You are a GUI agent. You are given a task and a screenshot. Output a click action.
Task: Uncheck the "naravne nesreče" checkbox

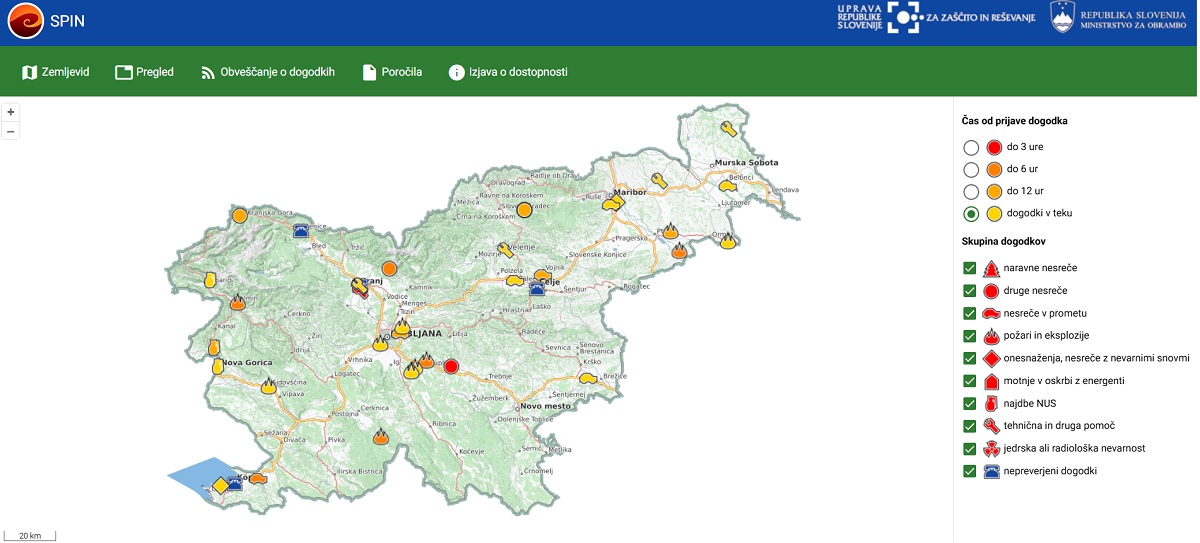tap(969, 268)
